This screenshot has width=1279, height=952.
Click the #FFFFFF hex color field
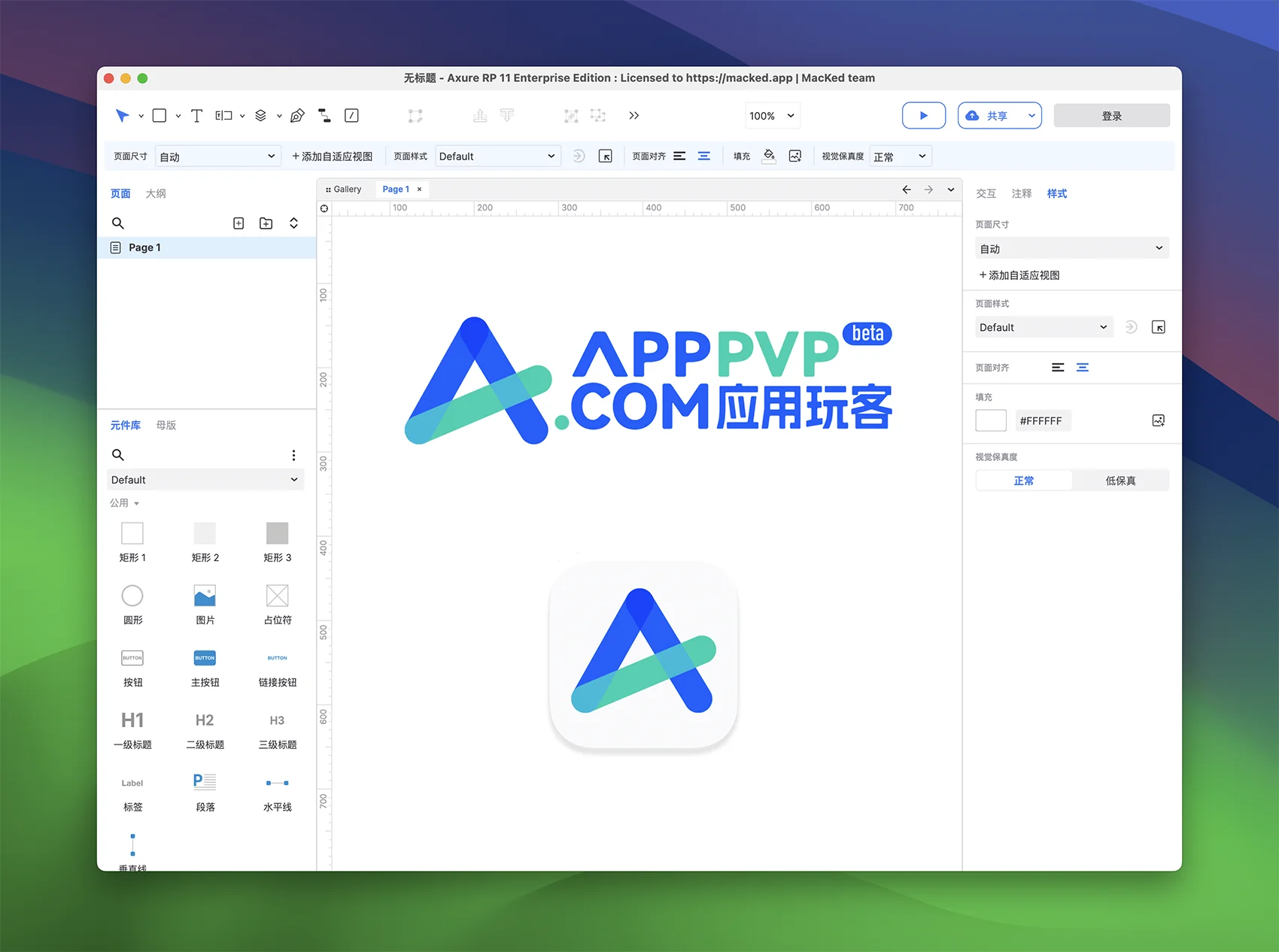[x=1043, y=420]
